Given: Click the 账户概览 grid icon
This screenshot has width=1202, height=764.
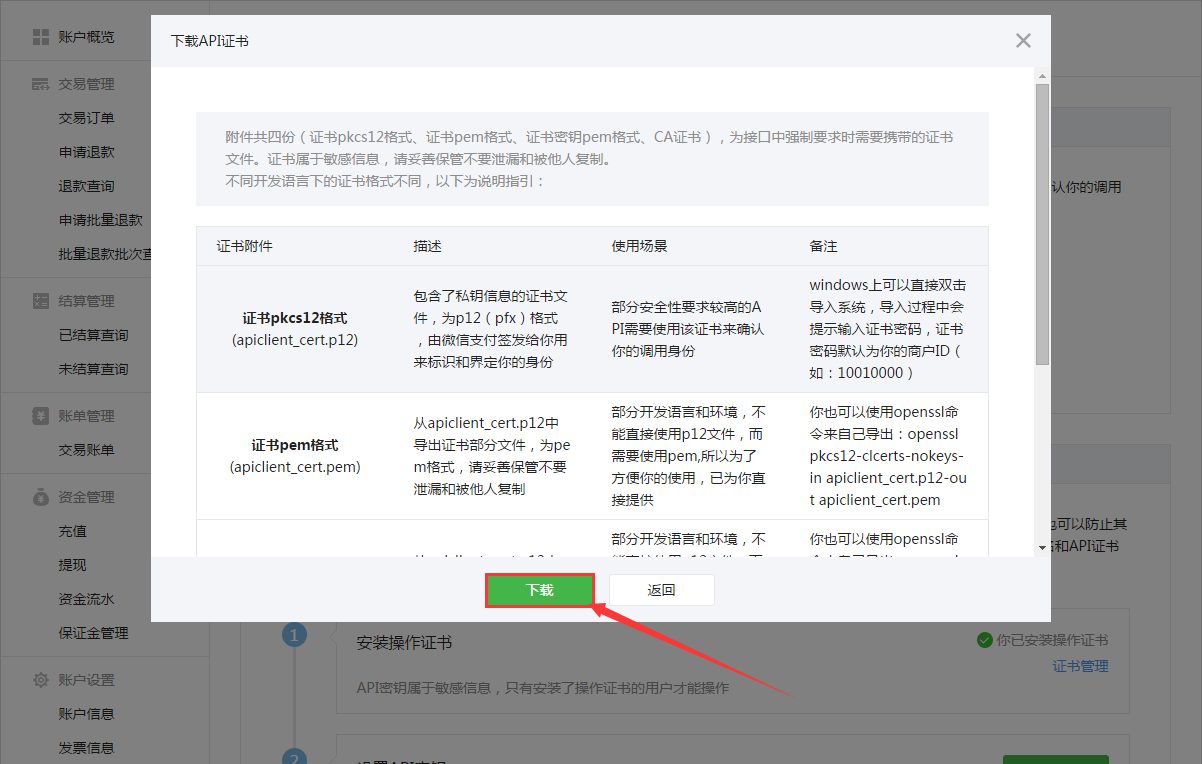Looking at the screenshot, I should 41,37.
